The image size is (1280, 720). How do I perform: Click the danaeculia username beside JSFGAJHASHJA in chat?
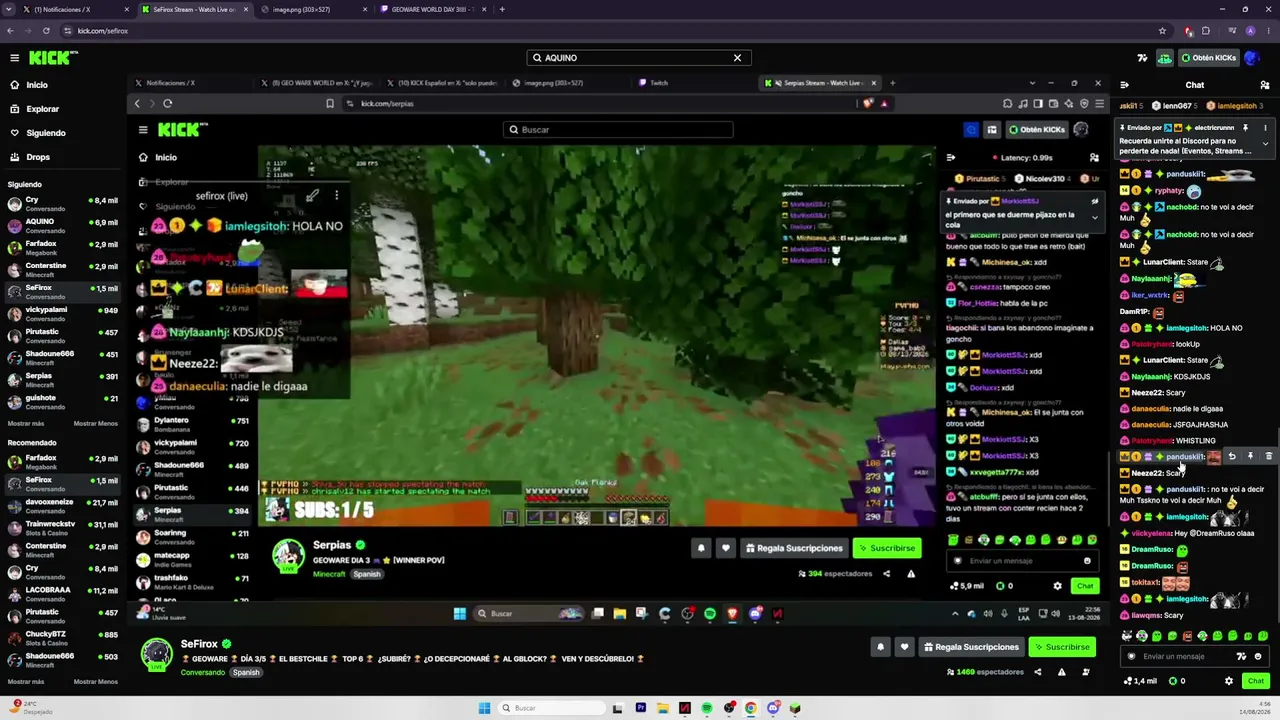(1151, 425)
